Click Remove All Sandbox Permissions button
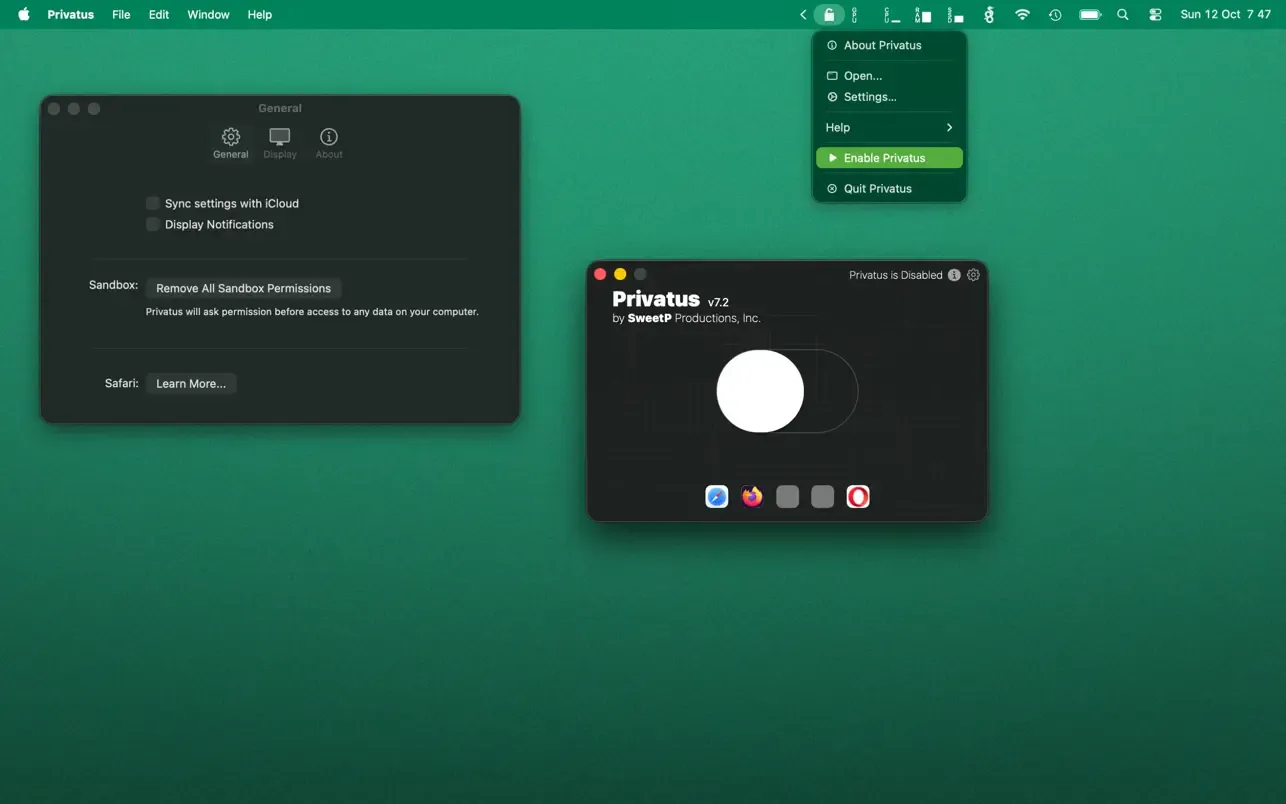The image size is (1286, 804). coord(243,288)
